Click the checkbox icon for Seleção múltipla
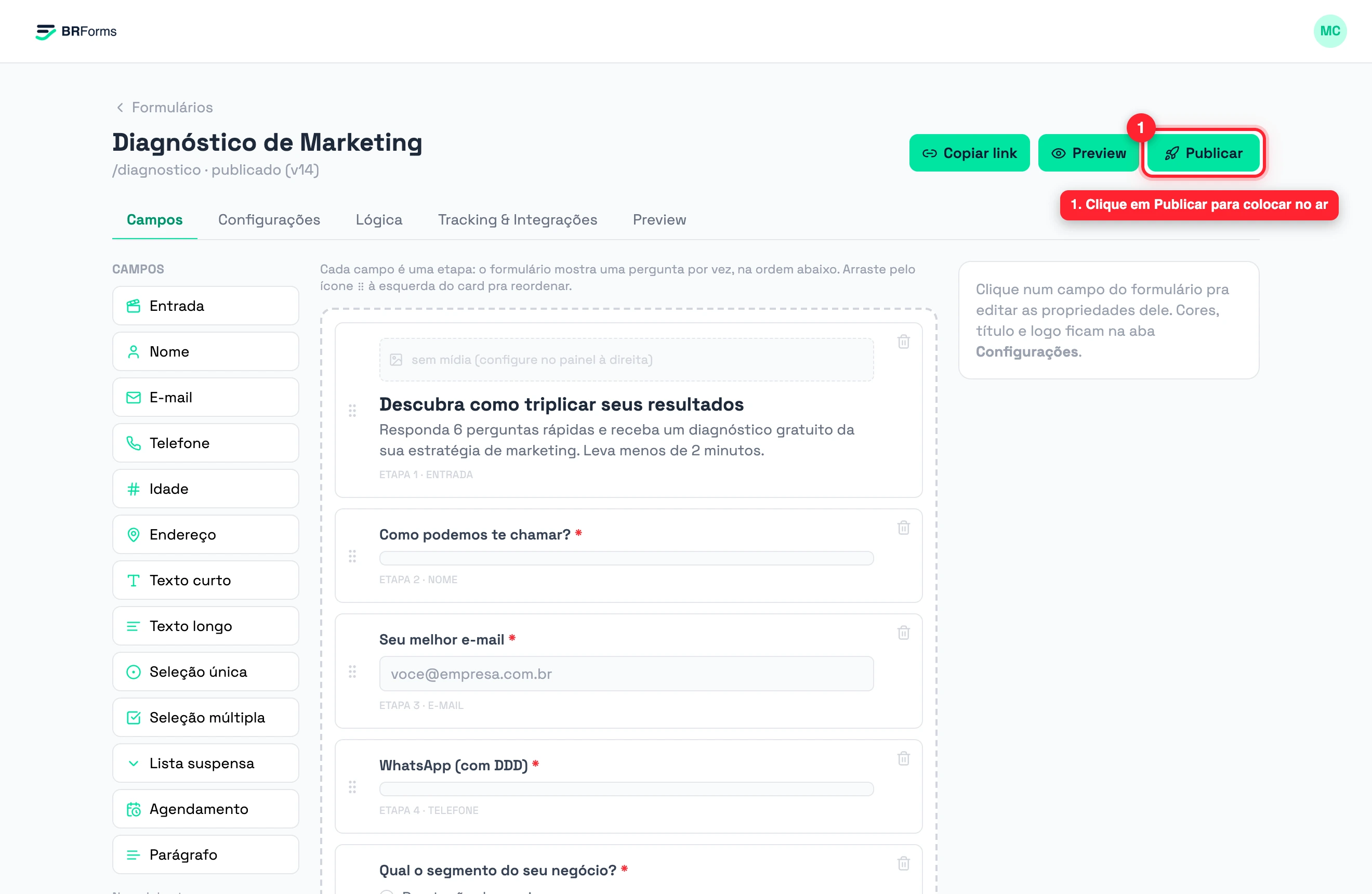Viewport: 1372px width, 894px height. click(133, 718)
